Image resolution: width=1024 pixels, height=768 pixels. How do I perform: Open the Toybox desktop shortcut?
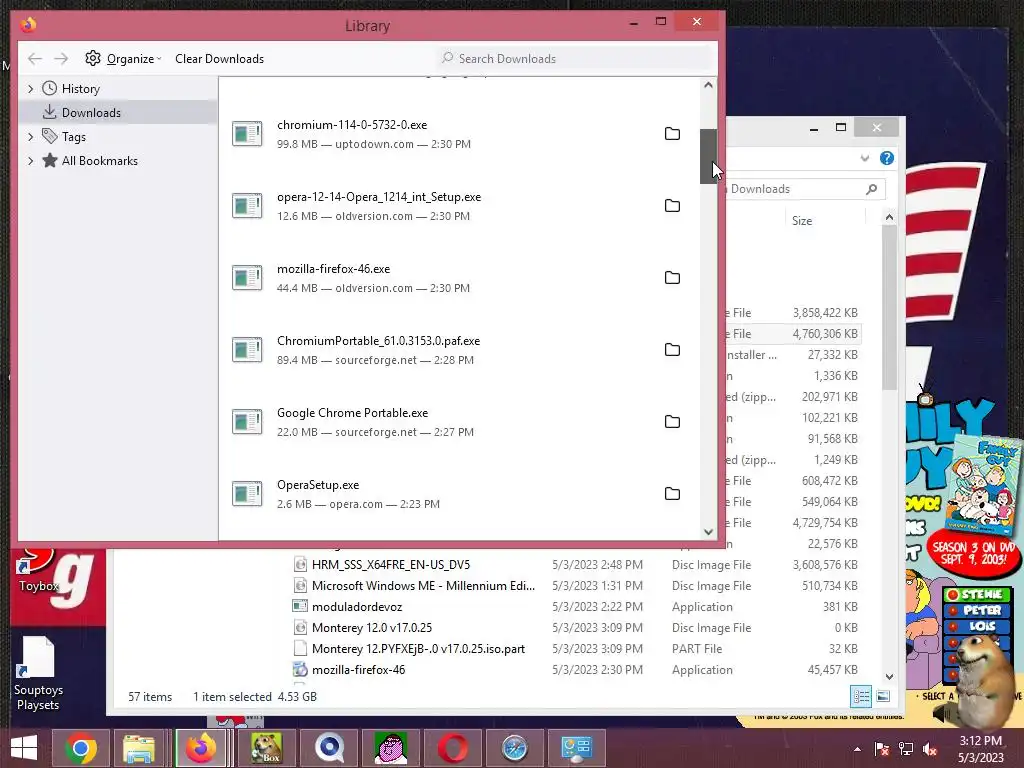tap(39, 571)
